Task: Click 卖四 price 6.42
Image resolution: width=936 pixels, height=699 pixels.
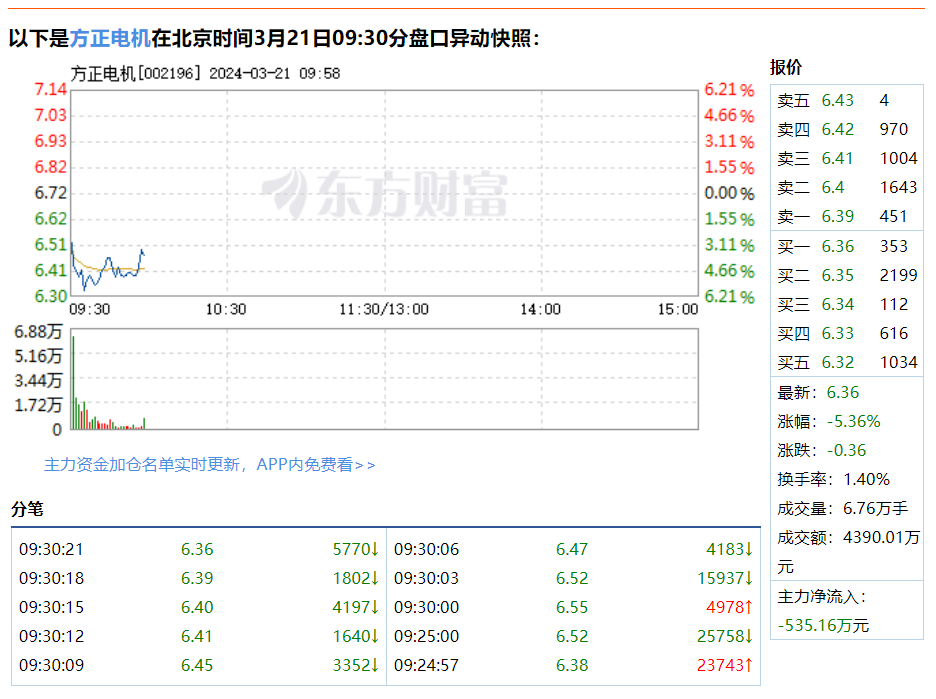Action: pos(838,130)
